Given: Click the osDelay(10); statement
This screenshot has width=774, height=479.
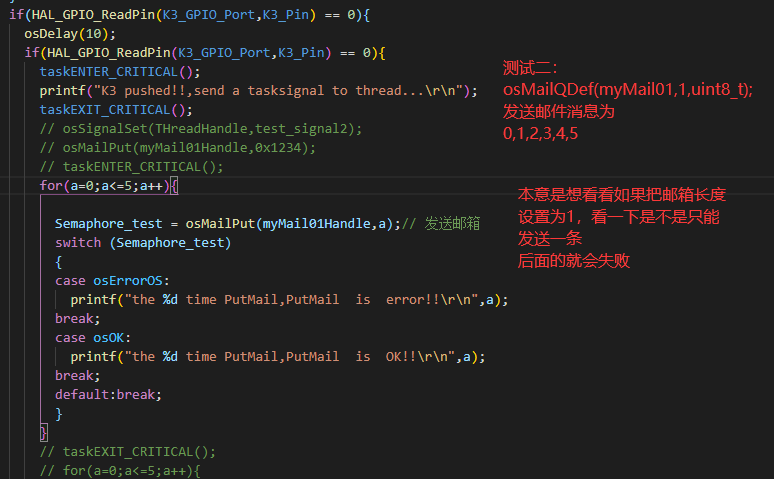Looking at the screenshot, I should click(70, 34).
